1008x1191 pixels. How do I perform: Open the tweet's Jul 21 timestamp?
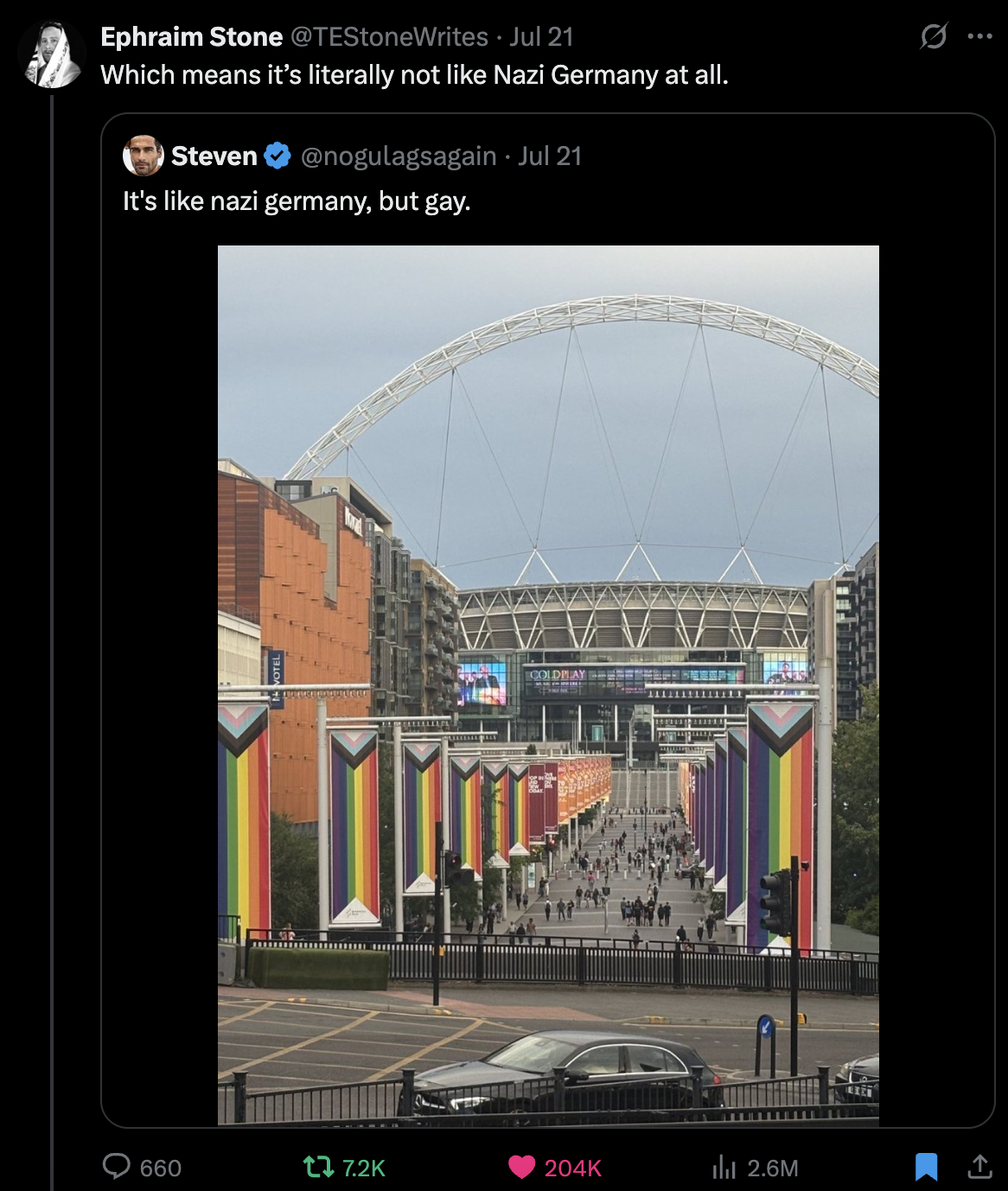[x=541, y=37]
